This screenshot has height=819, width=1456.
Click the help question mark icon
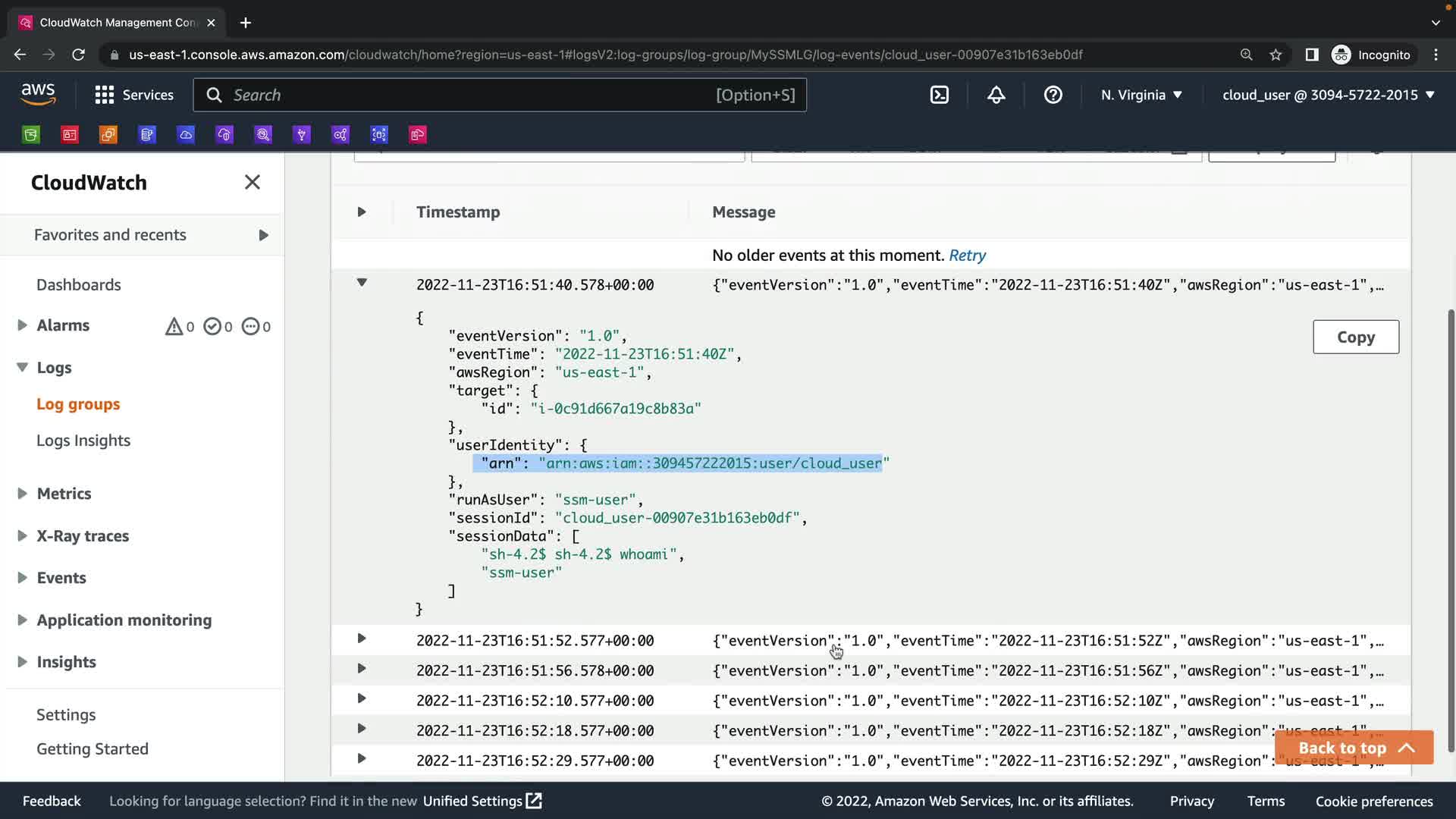(1053, 95)
